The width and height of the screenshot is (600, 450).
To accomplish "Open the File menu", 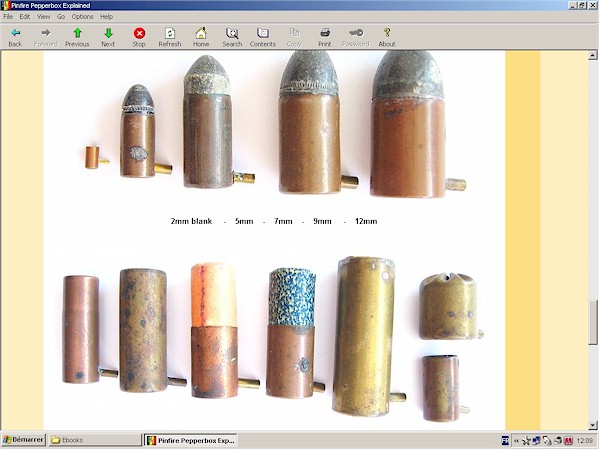I will tap(8, 16).
